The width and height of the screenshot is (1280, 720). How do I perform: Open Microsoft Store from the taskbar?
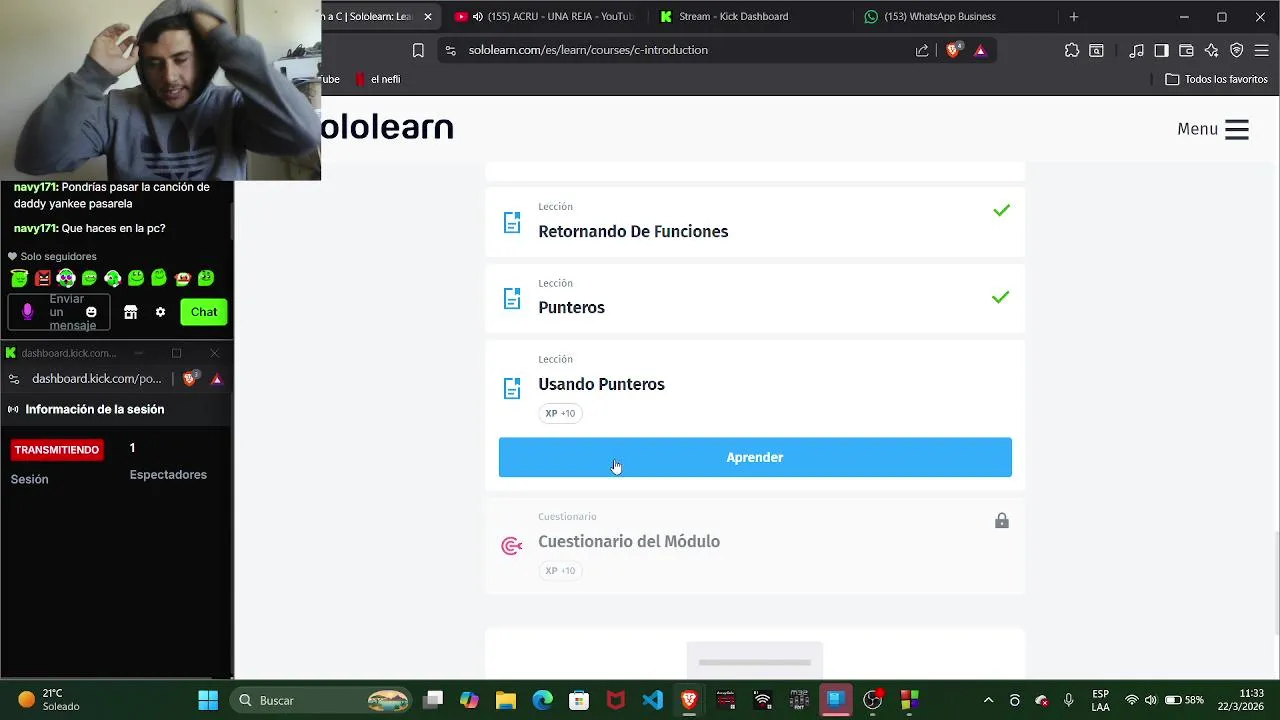click(x=579, y=700)
